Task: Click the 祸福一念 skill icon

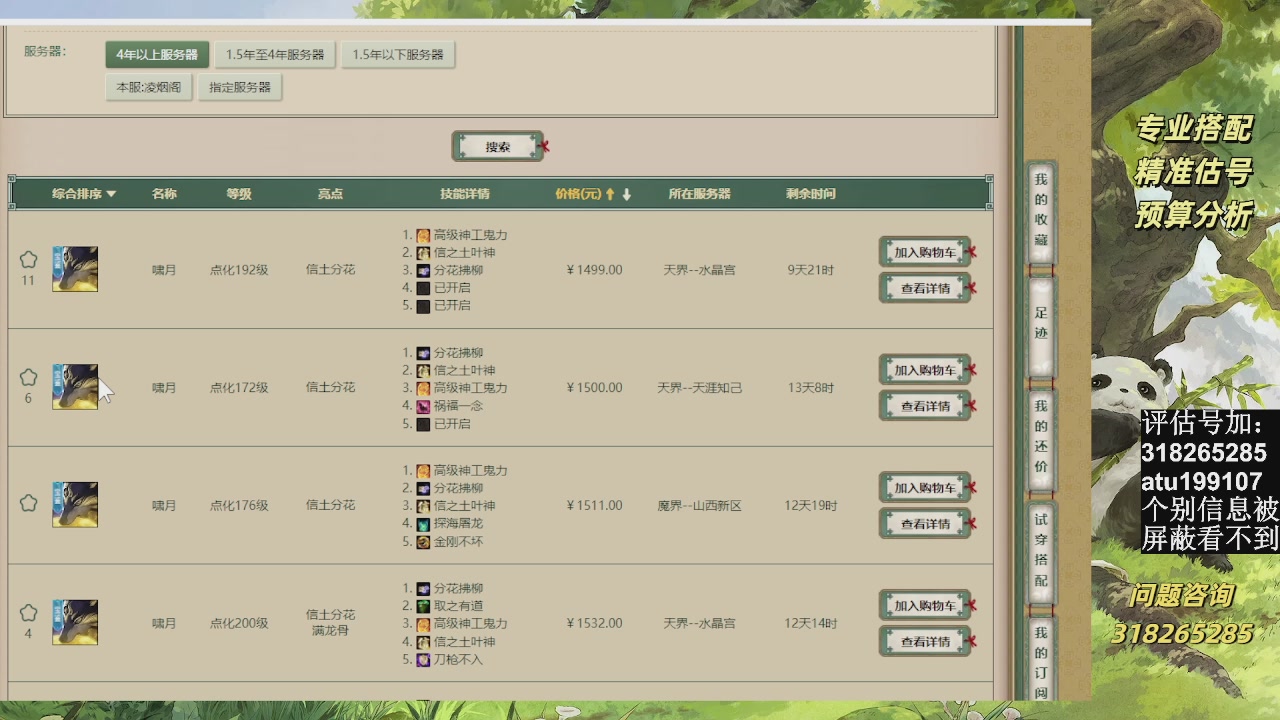Action: [x=423, y=406]
